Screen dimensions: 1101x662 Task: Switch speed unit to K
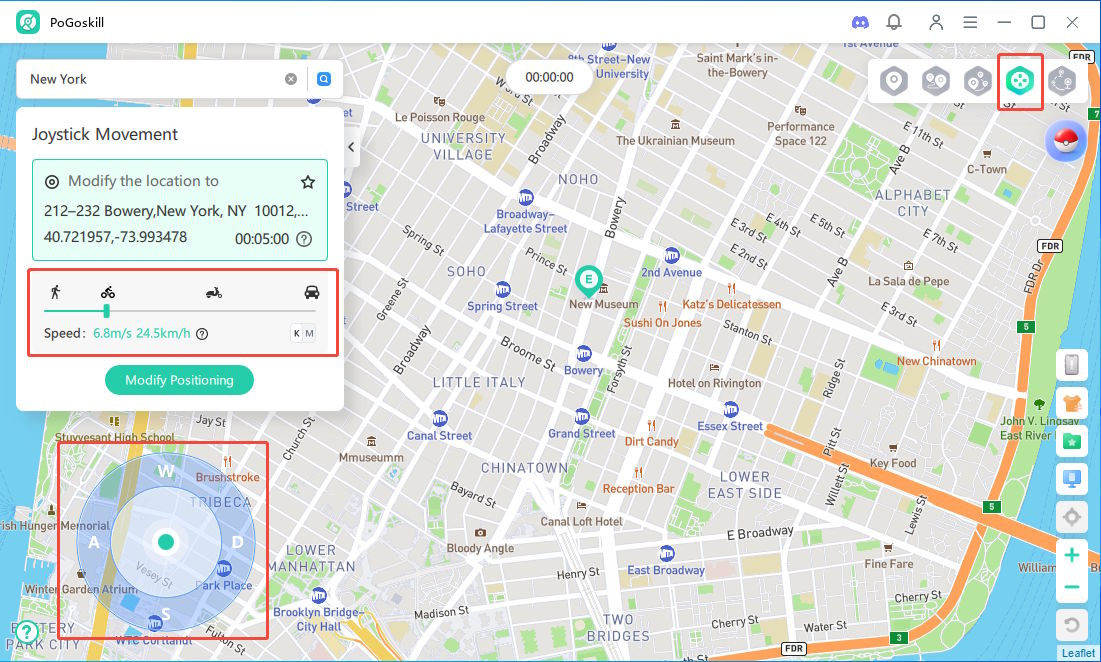click(297, 333)
